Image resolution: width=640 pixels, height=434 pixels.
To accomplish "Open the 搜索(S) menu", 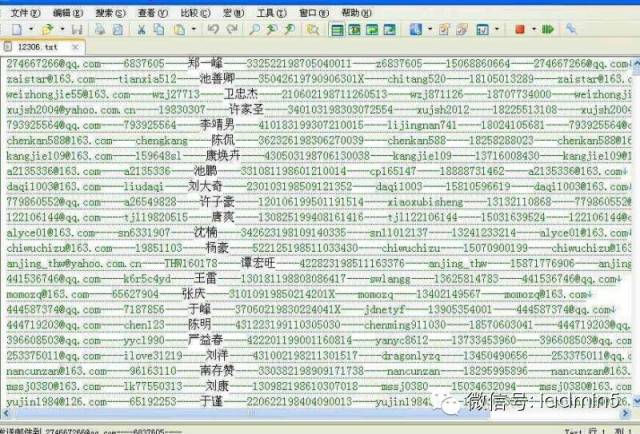I will pos(110,13).
